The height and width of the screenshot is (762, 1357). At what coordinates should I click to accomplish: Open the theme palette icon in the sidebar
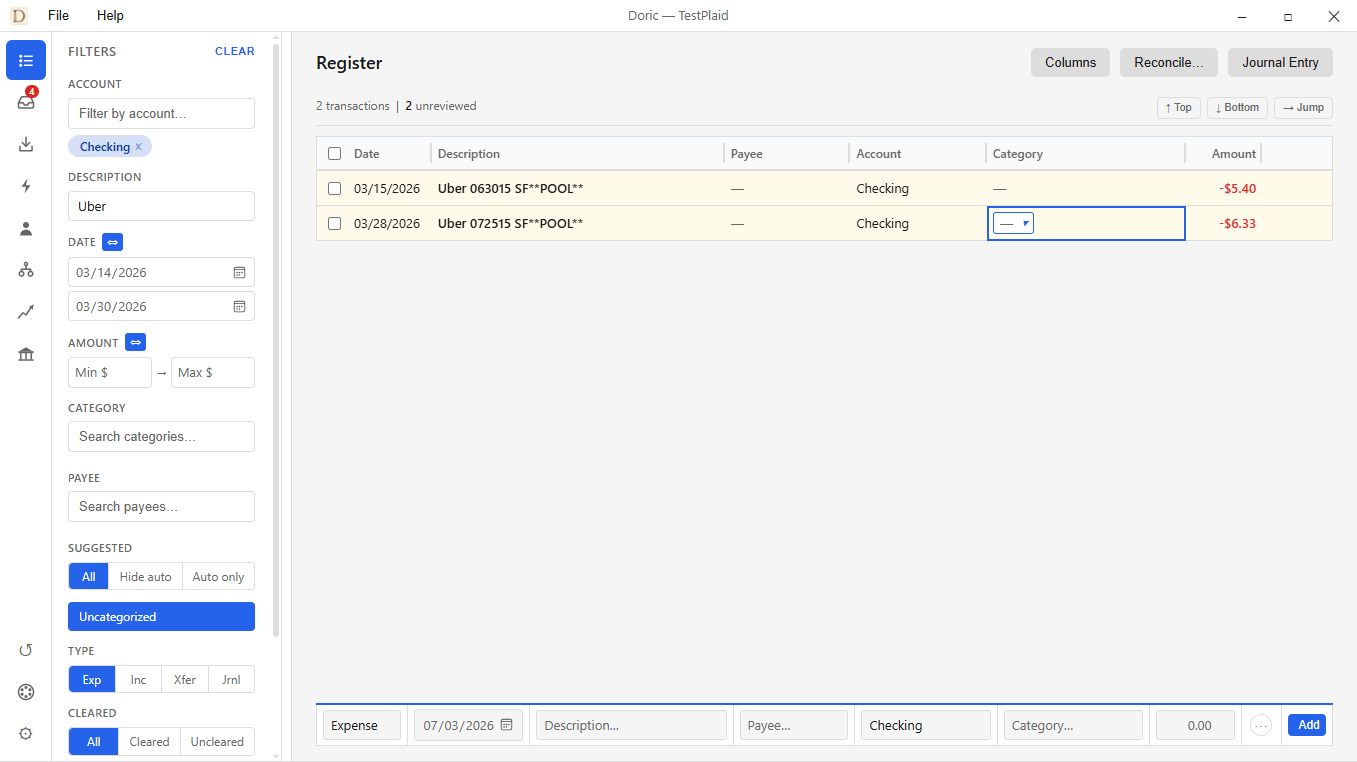pos(26,692)
